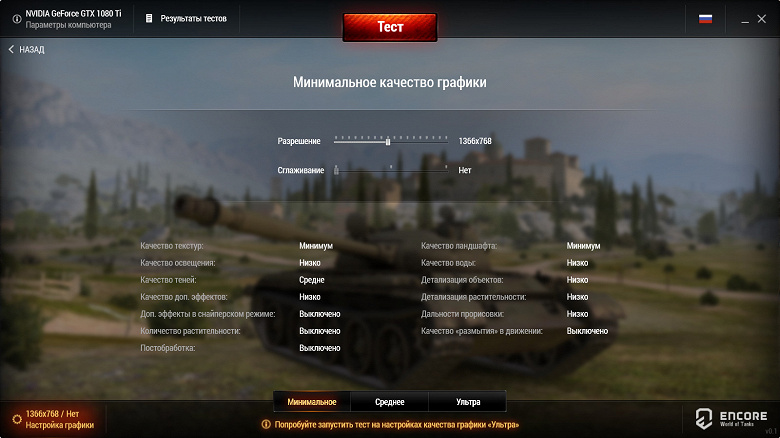780x438 pixels.
Task: Close the Encore application window
Action: click(762, 19)
